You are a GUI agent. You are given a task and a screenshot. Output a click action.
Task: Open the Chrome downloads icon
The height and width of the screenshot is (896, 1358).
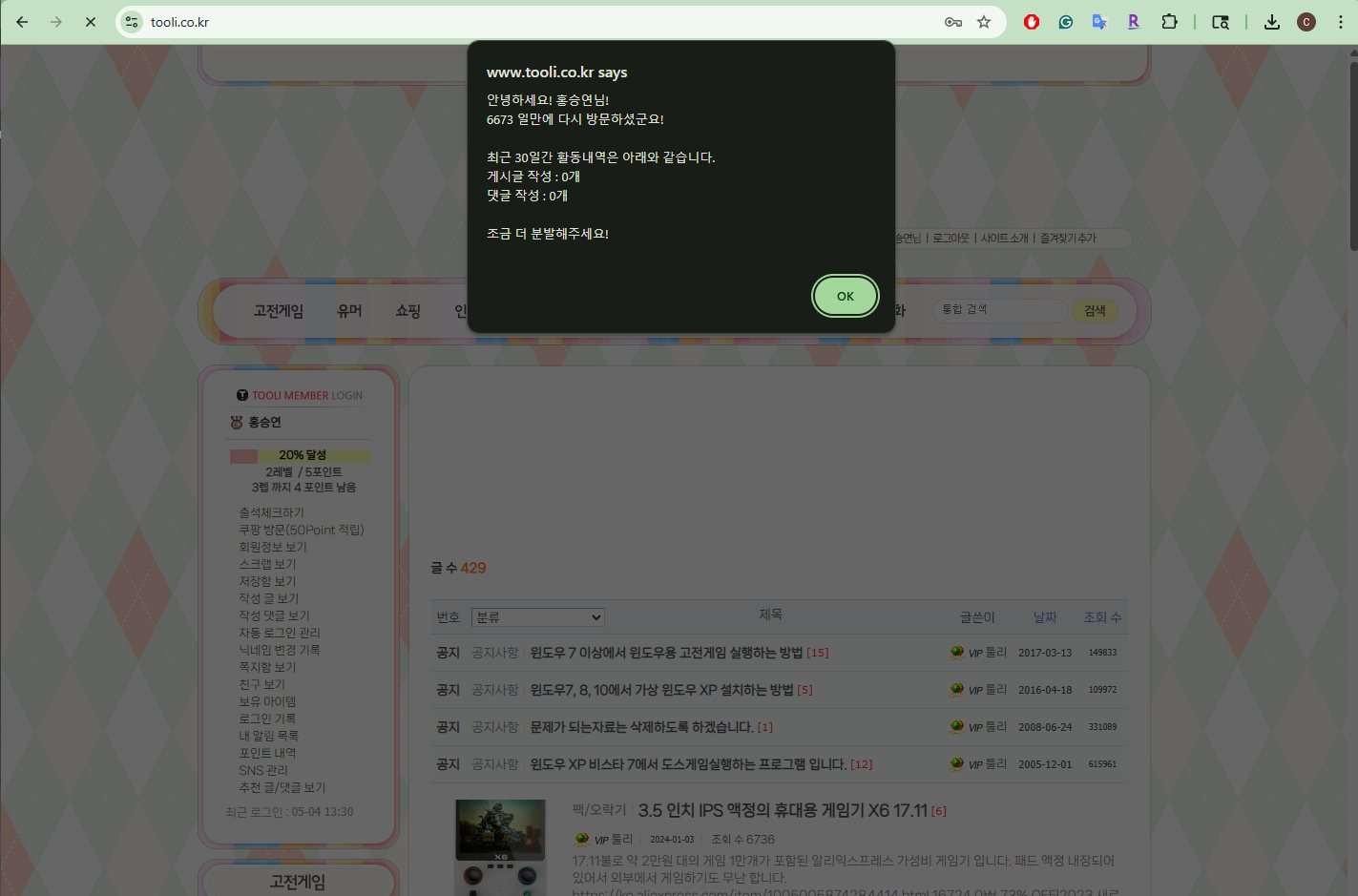point(1272,22)
